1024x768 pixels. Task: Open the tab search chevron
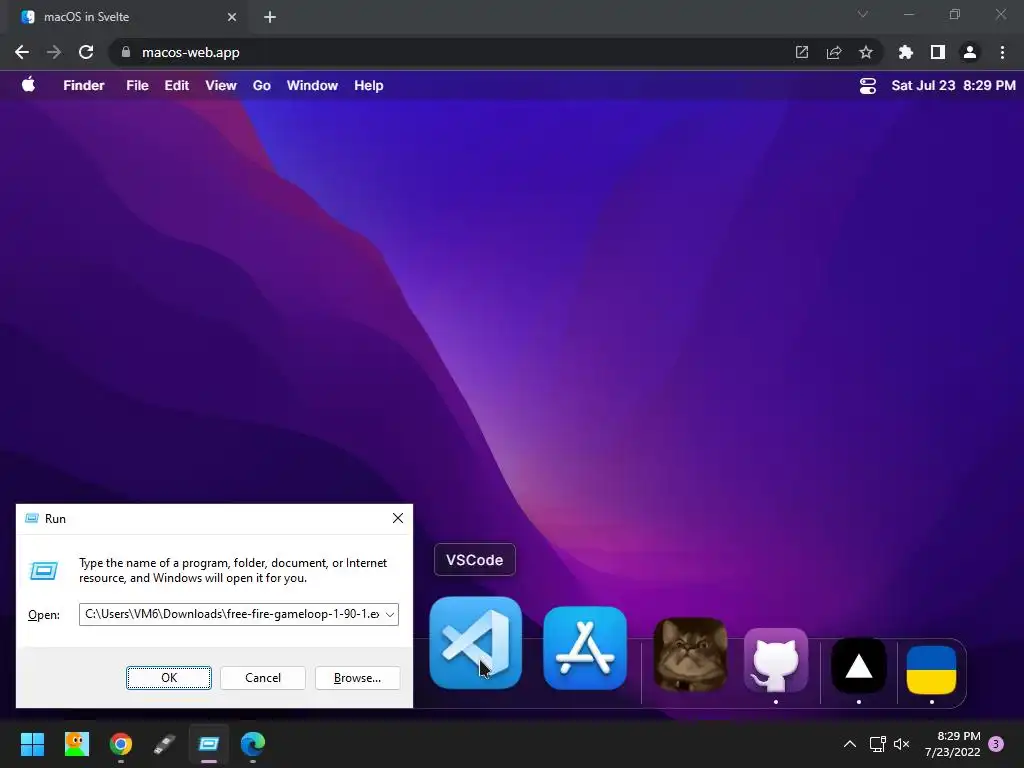coord(863,14)
